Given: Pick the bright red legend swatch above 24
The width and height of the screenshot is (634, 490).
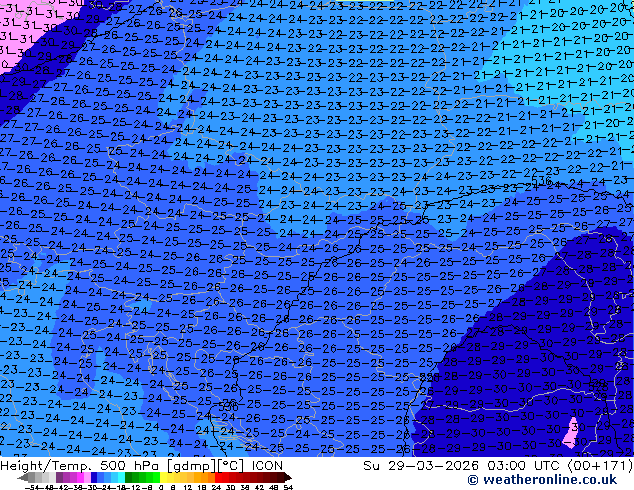Looking at the screenshot, I should [218, 478].
